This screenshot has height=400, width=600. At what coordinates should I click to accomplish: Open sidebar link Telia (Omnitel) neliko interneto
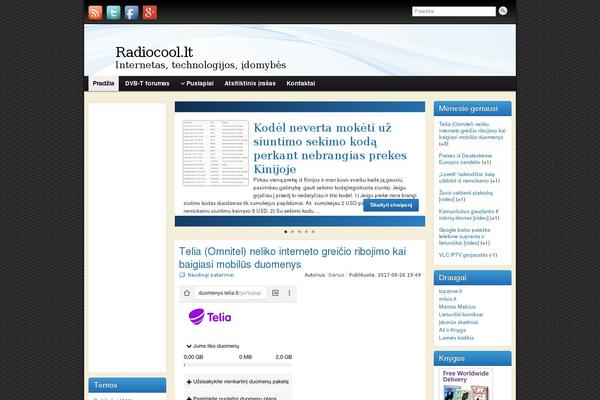tap(472, 131)
